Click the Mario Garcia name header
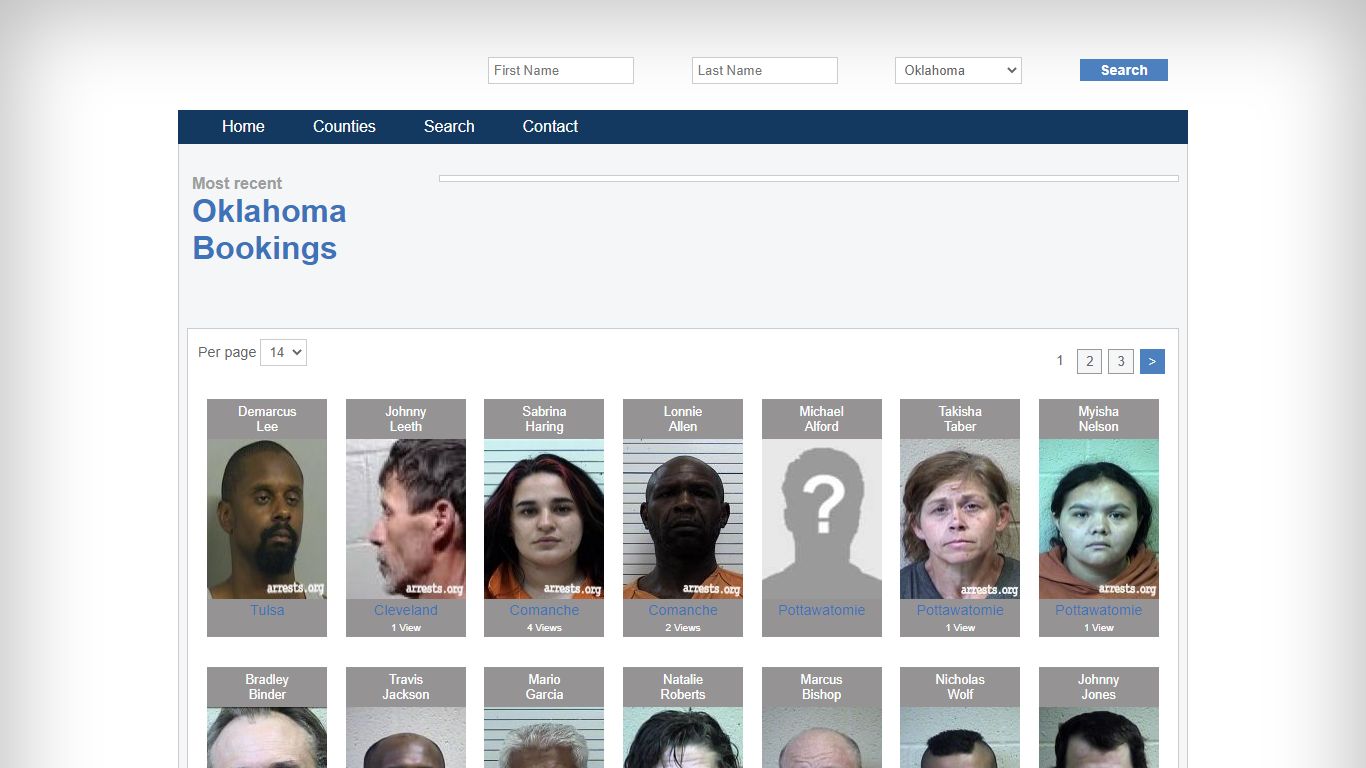 [x=544, y=687]
